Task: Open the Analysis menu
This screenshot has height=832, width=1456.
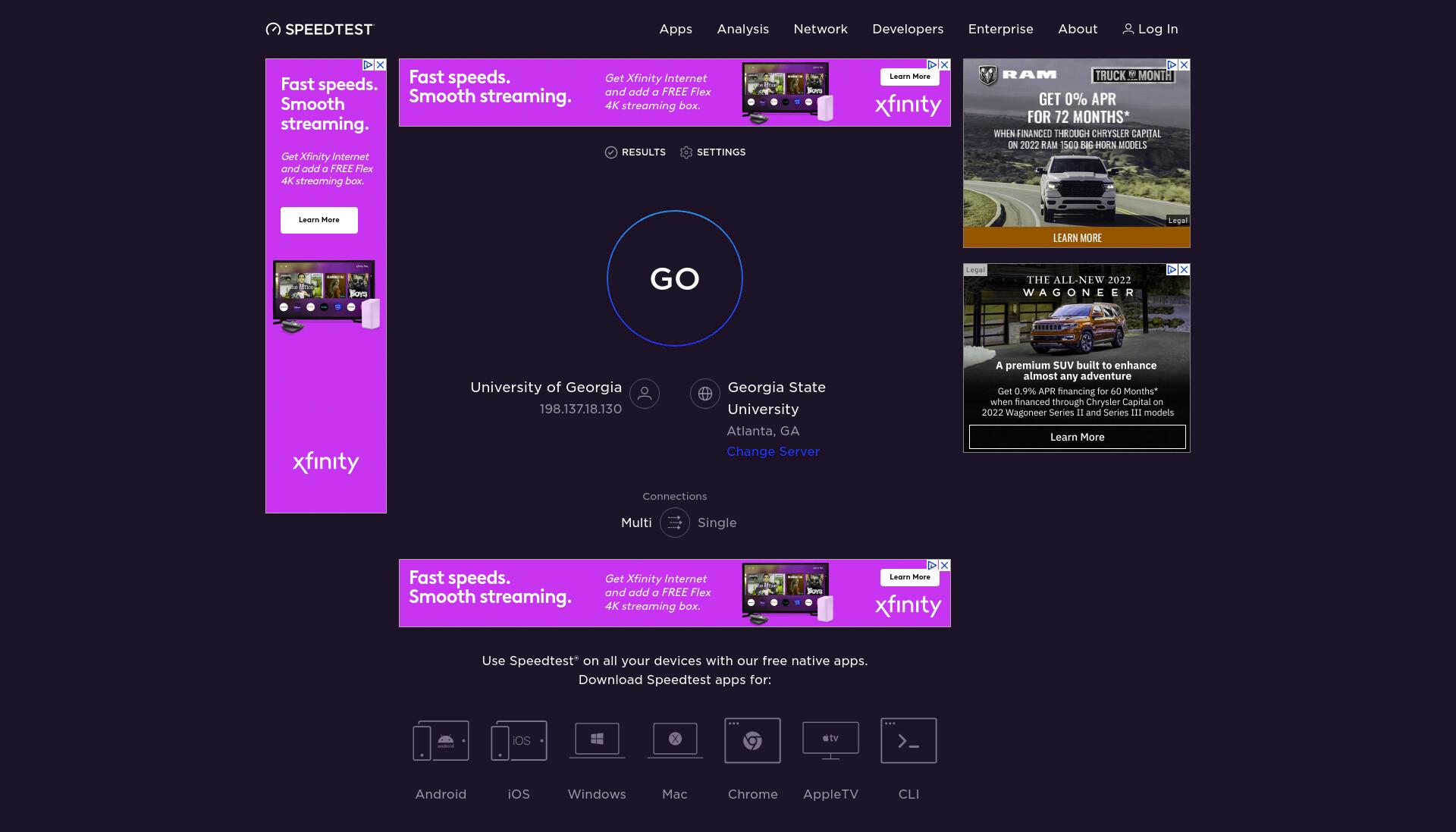Action: point(742,29)
